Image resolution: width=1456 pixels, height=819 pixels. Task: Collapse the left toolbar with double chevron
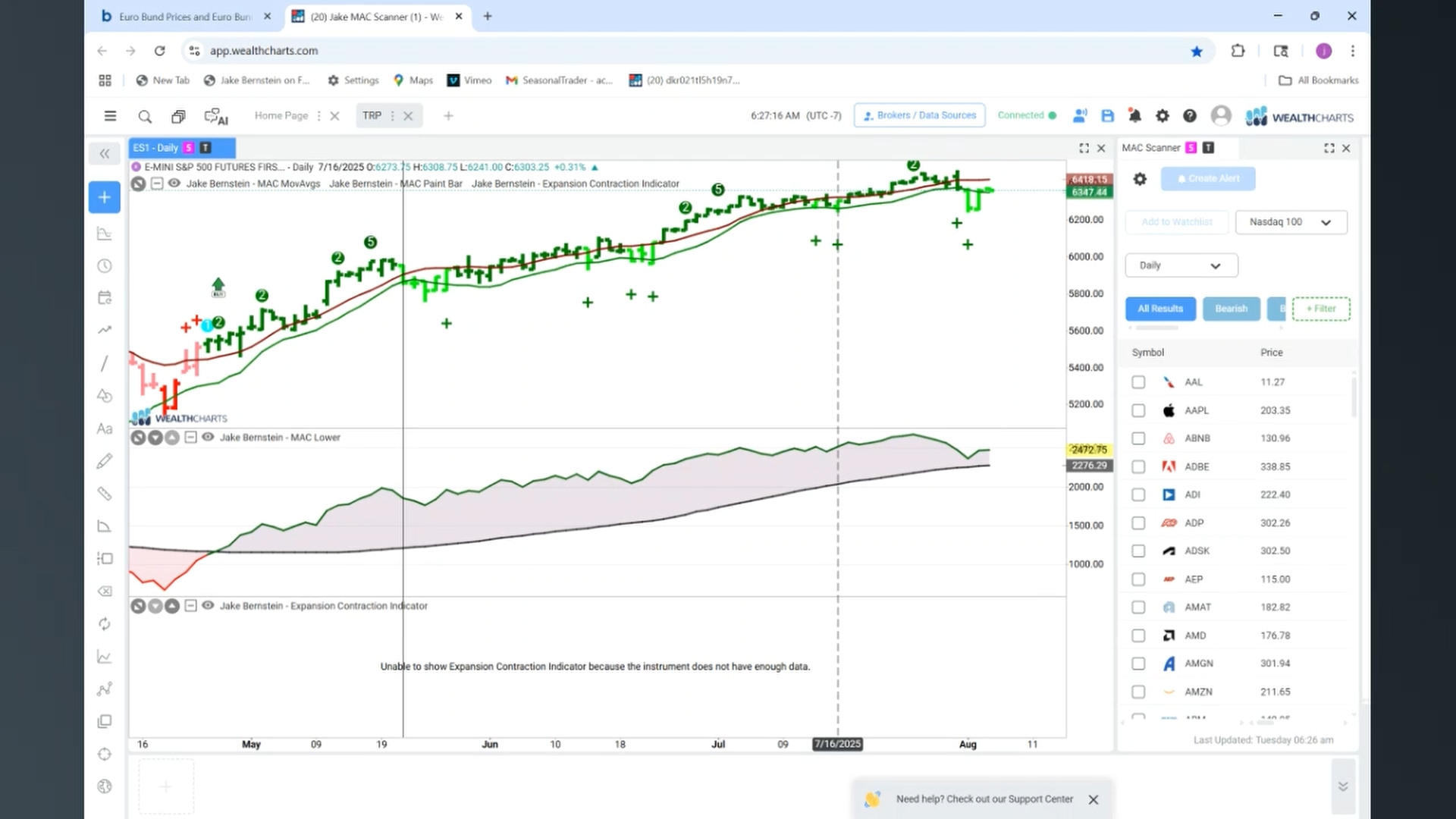105,154
